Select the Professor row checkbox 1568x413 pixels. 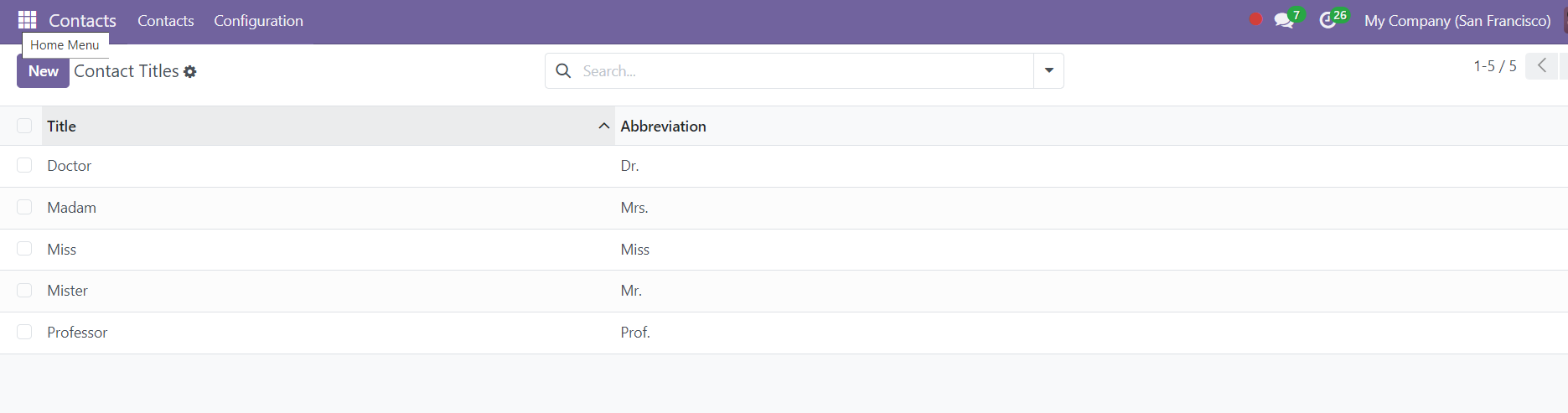(x=24, y=333)
